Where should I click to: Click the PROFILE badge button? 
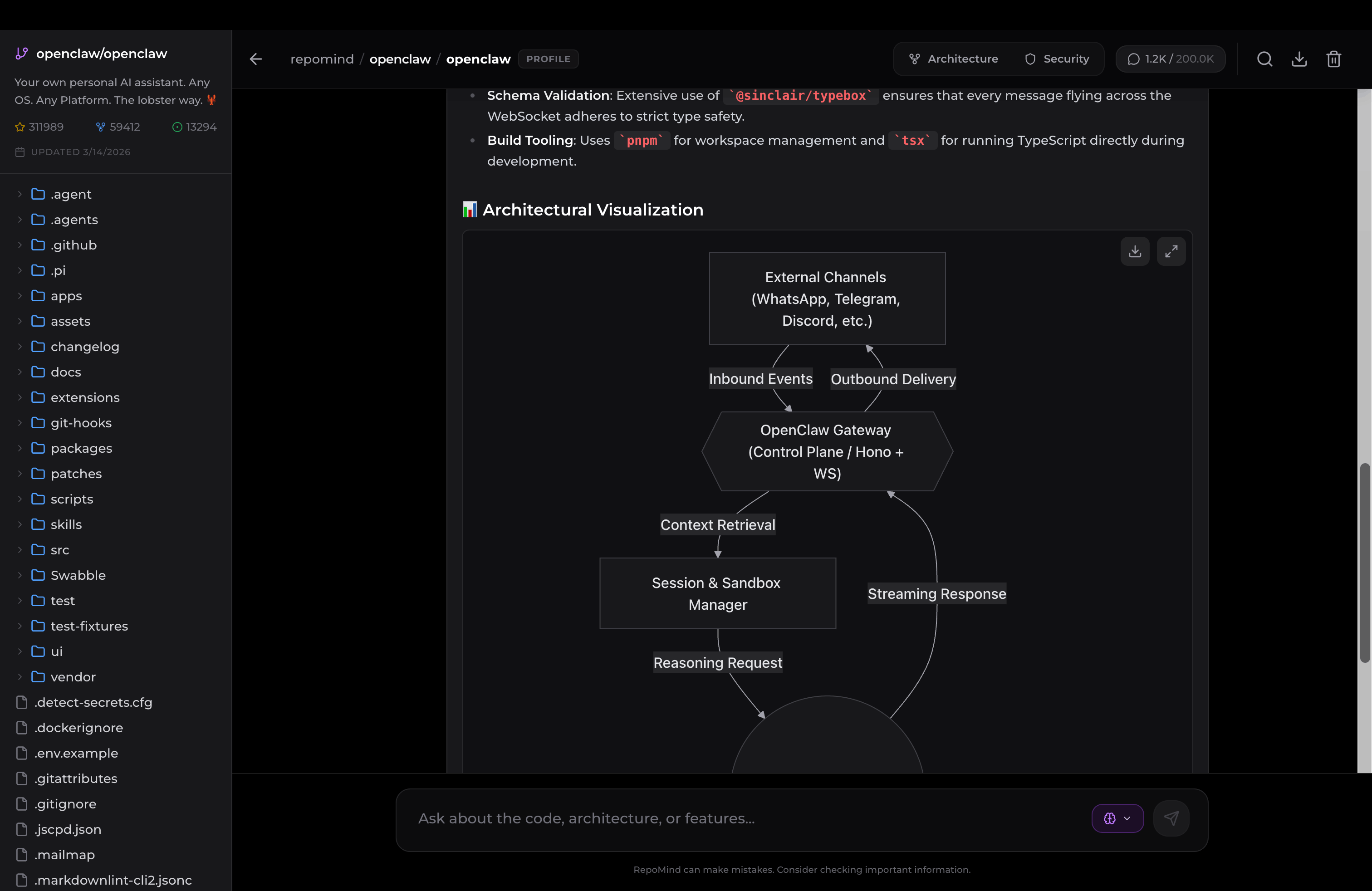pyautogui.click(x=548, y=59)
